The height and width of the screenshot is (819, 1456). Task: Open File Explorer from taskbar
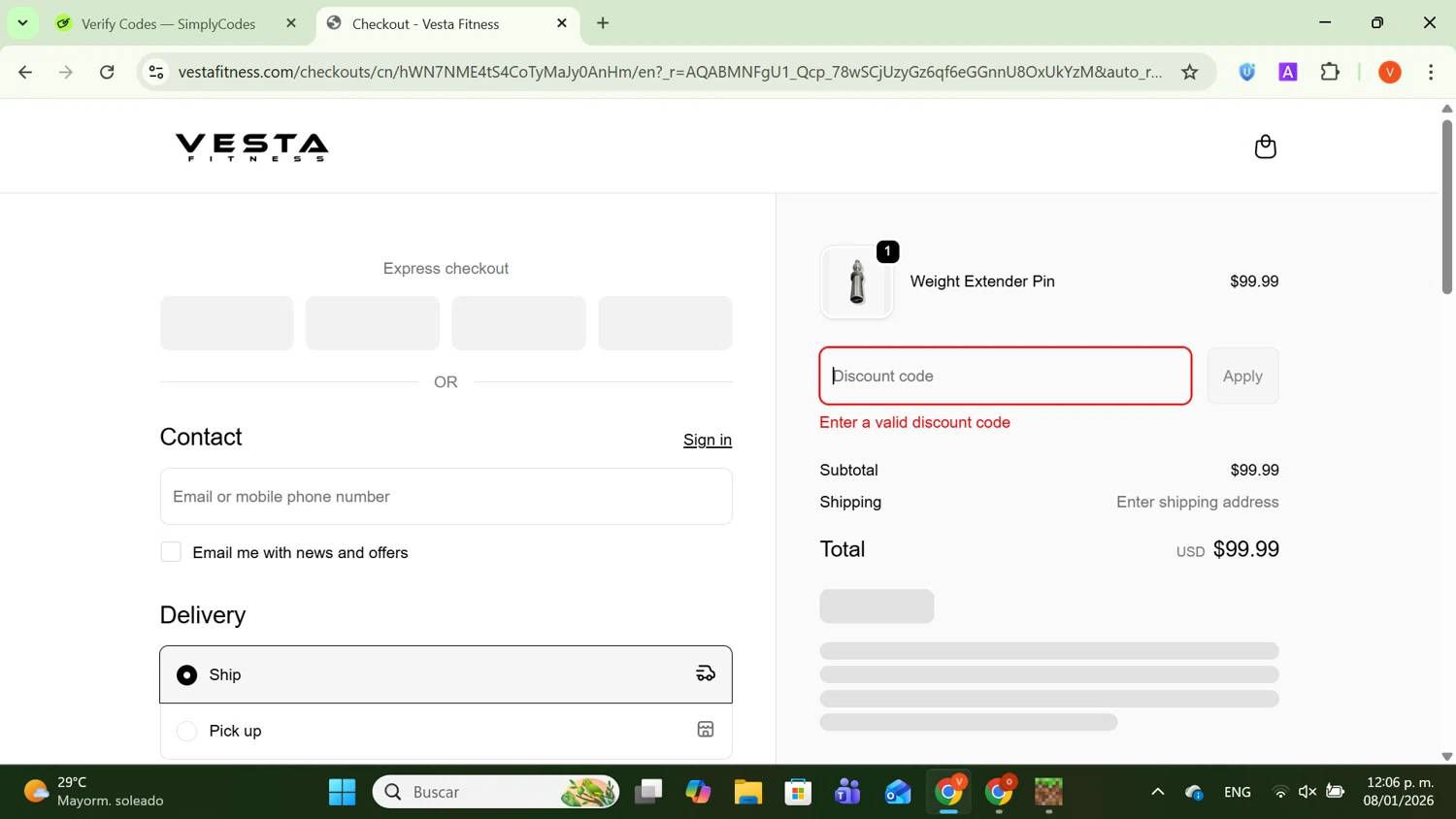point(747,792)
